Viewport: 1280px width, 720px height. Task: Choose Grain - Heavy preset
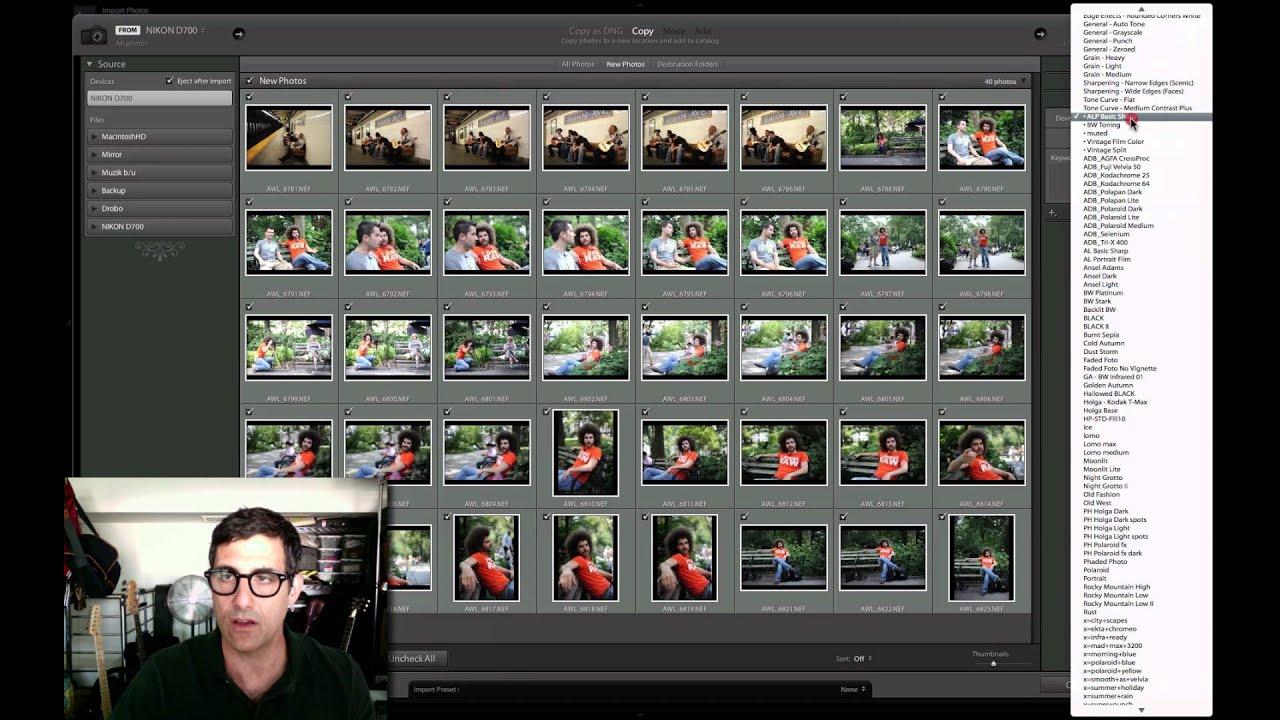point(1104,58)
